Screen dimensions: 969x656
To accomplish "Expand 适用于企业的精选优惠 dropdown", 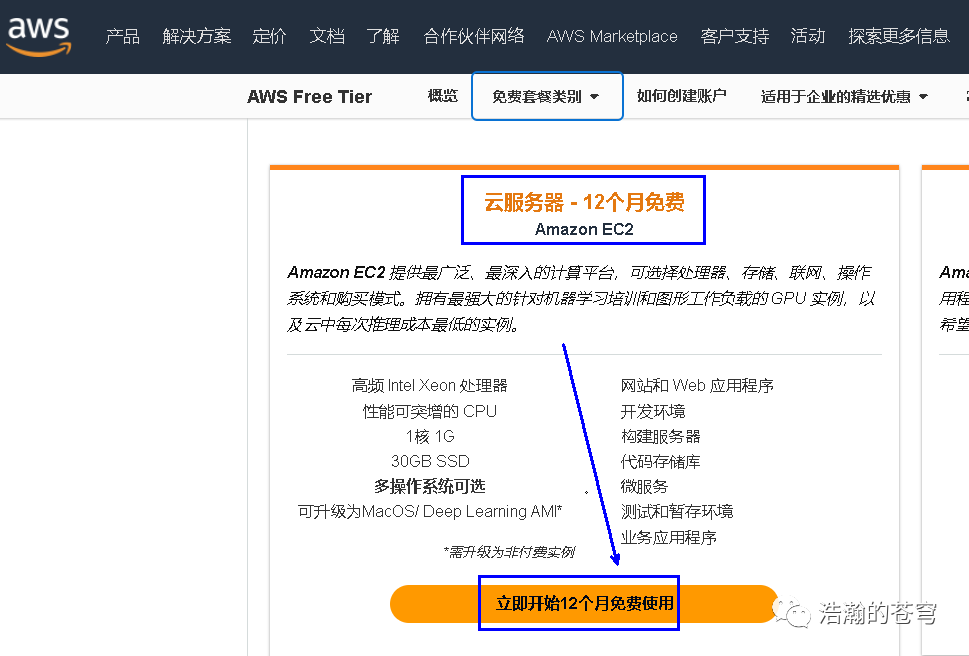I will [x=844, y=96].
